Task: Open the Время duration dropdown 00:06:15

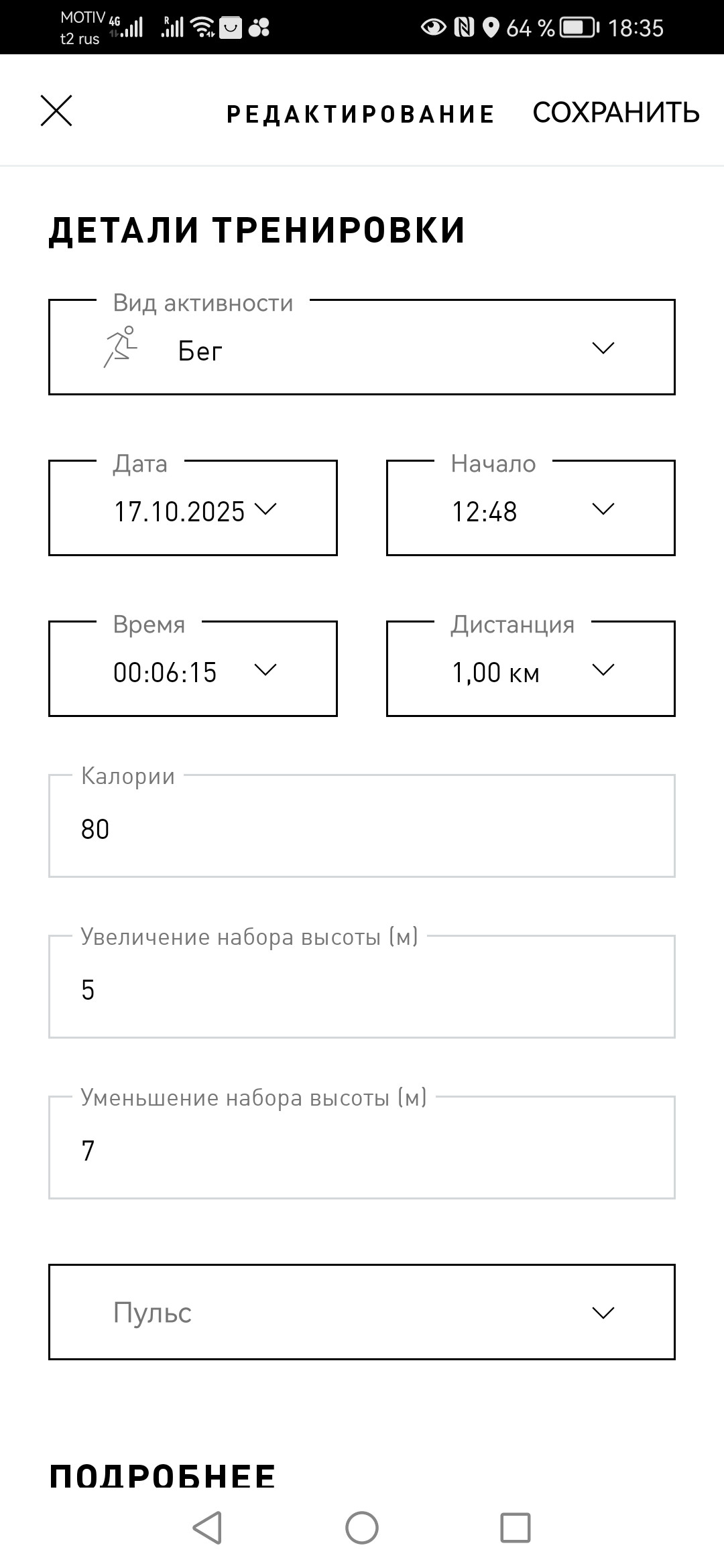Action: coord(193,669)
